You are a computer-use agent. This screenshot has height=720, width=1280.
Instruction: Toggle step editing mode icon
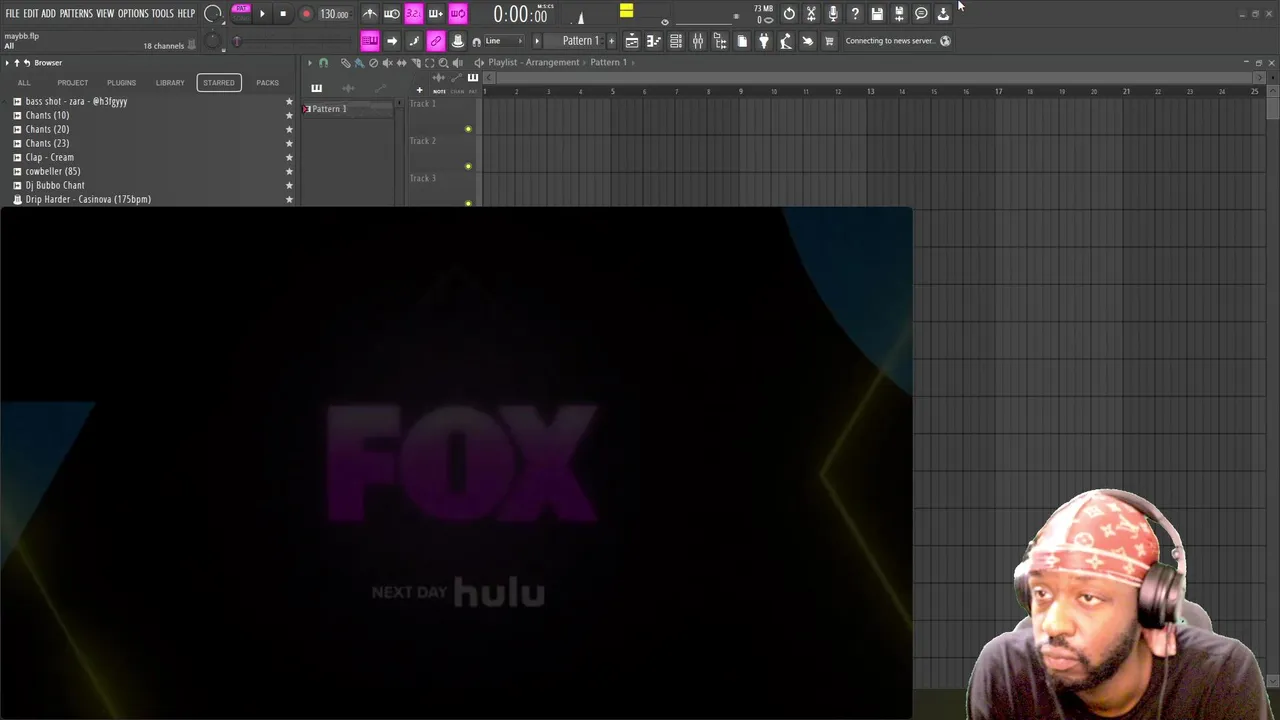413,41
